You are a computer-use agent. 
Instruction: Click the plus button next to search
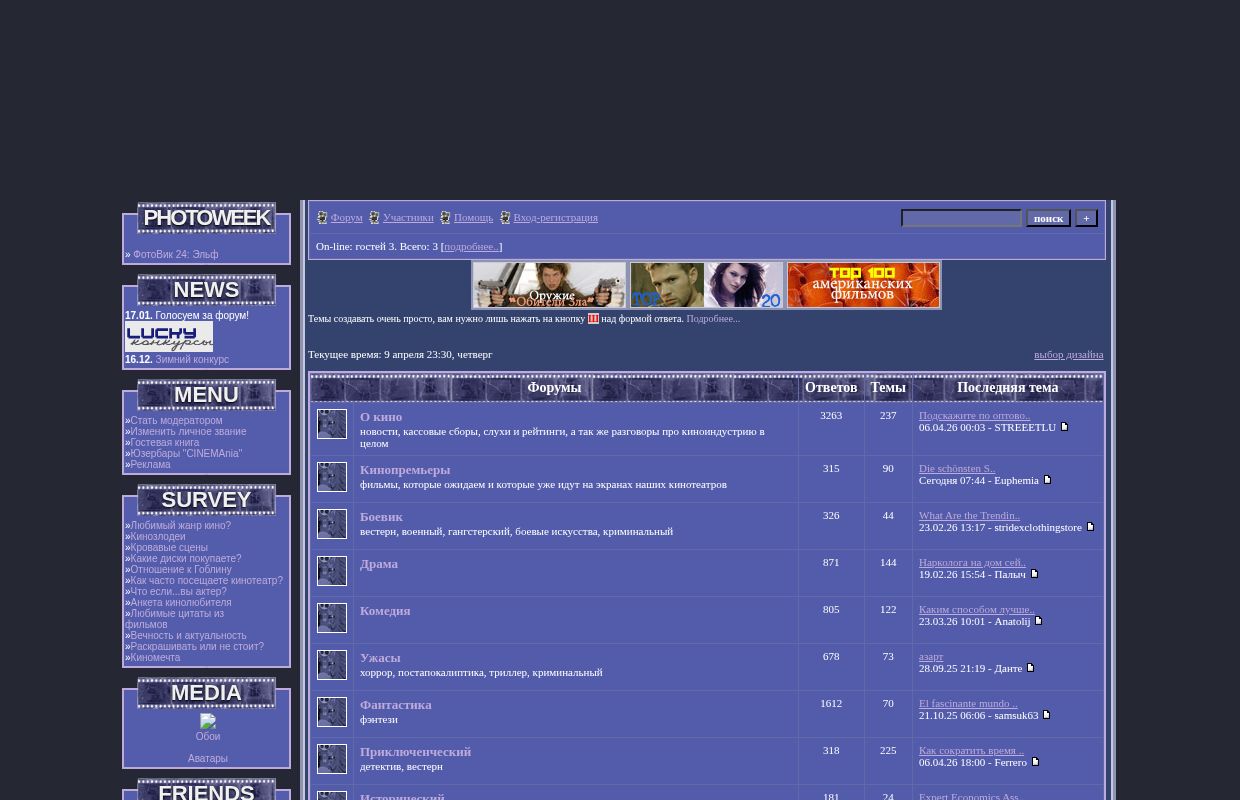click(1086, 218)
